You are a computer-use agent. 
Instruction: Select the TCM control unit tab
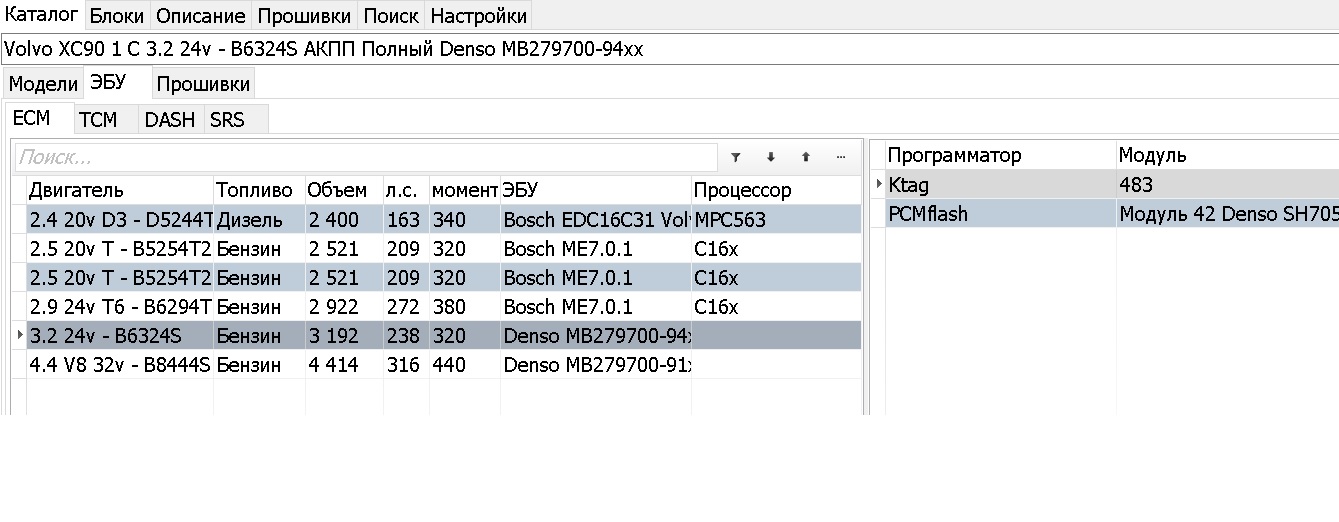(x=98, y=120)
